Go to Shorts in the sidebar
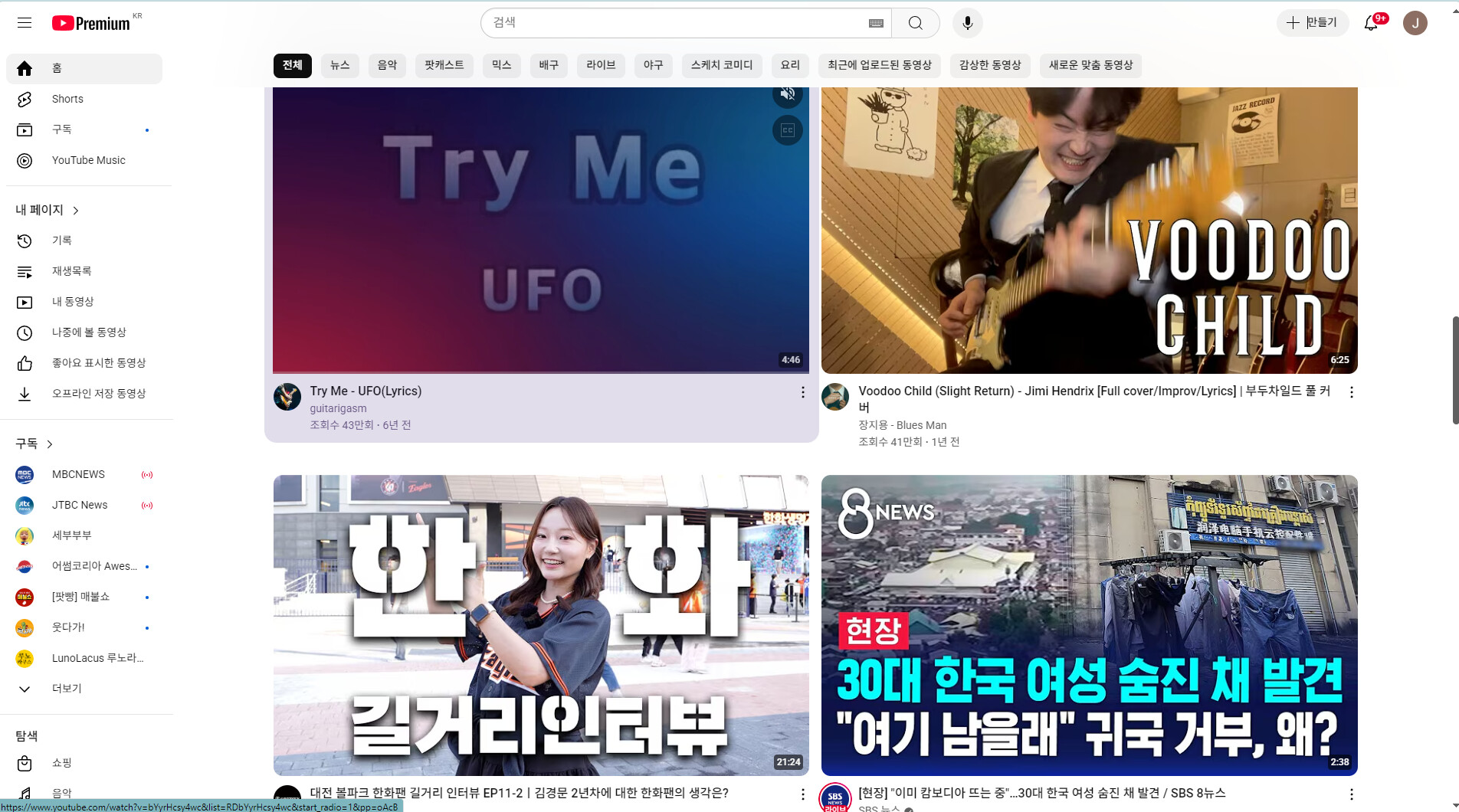Viewport: 1459px width, 812px height. (67, 99)
